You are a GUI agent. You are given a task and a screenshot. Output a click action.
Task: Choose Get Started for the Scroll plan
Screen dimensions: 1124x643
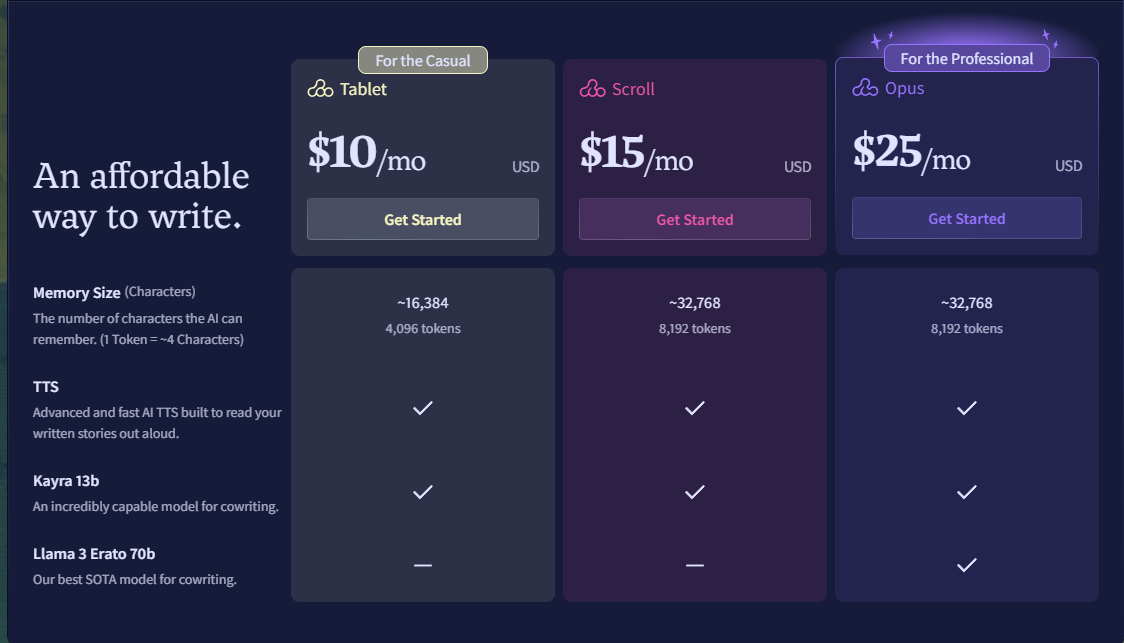coord(695,219)
